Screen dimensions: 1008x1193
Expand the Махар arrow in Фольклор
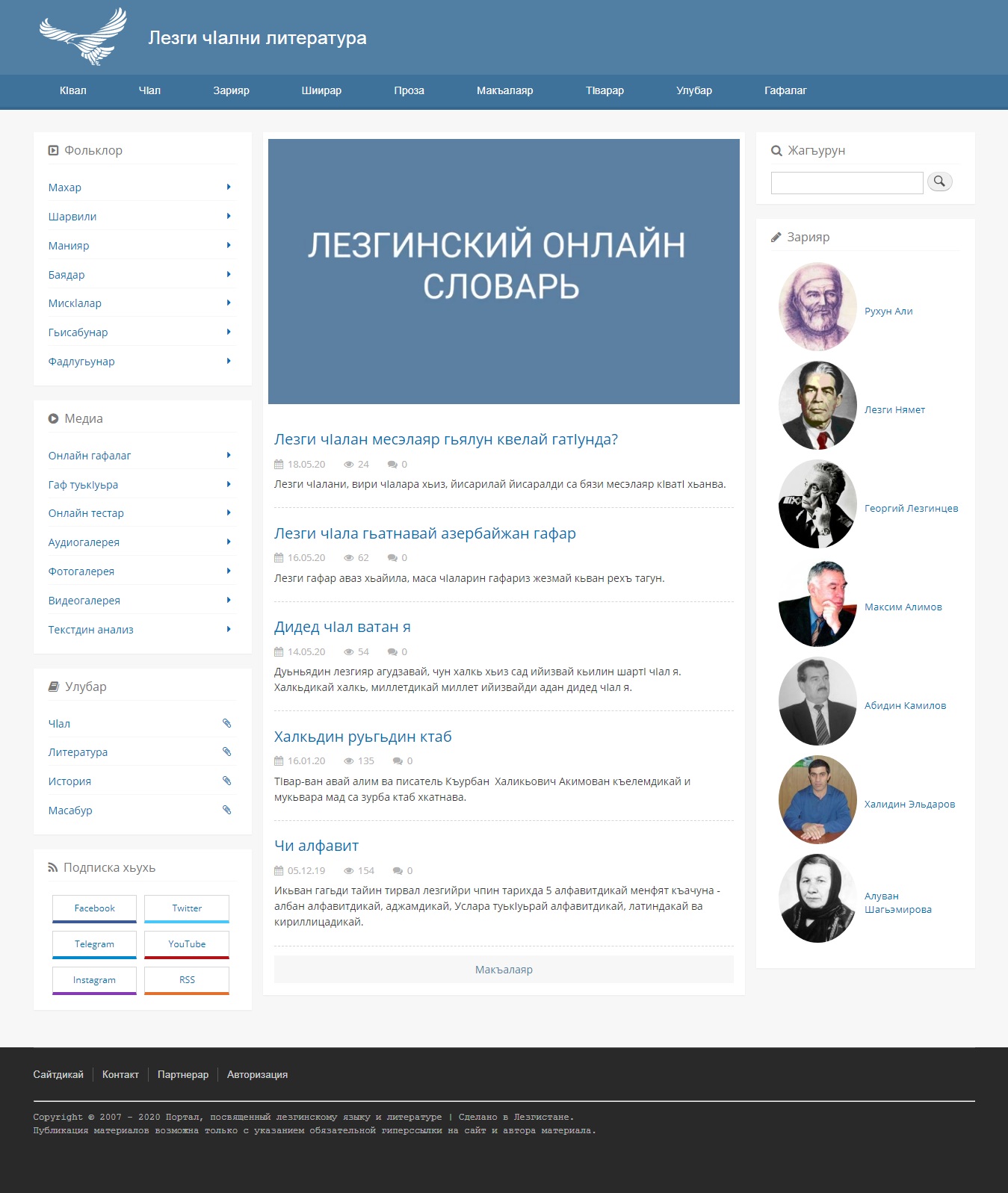point(229,188)
